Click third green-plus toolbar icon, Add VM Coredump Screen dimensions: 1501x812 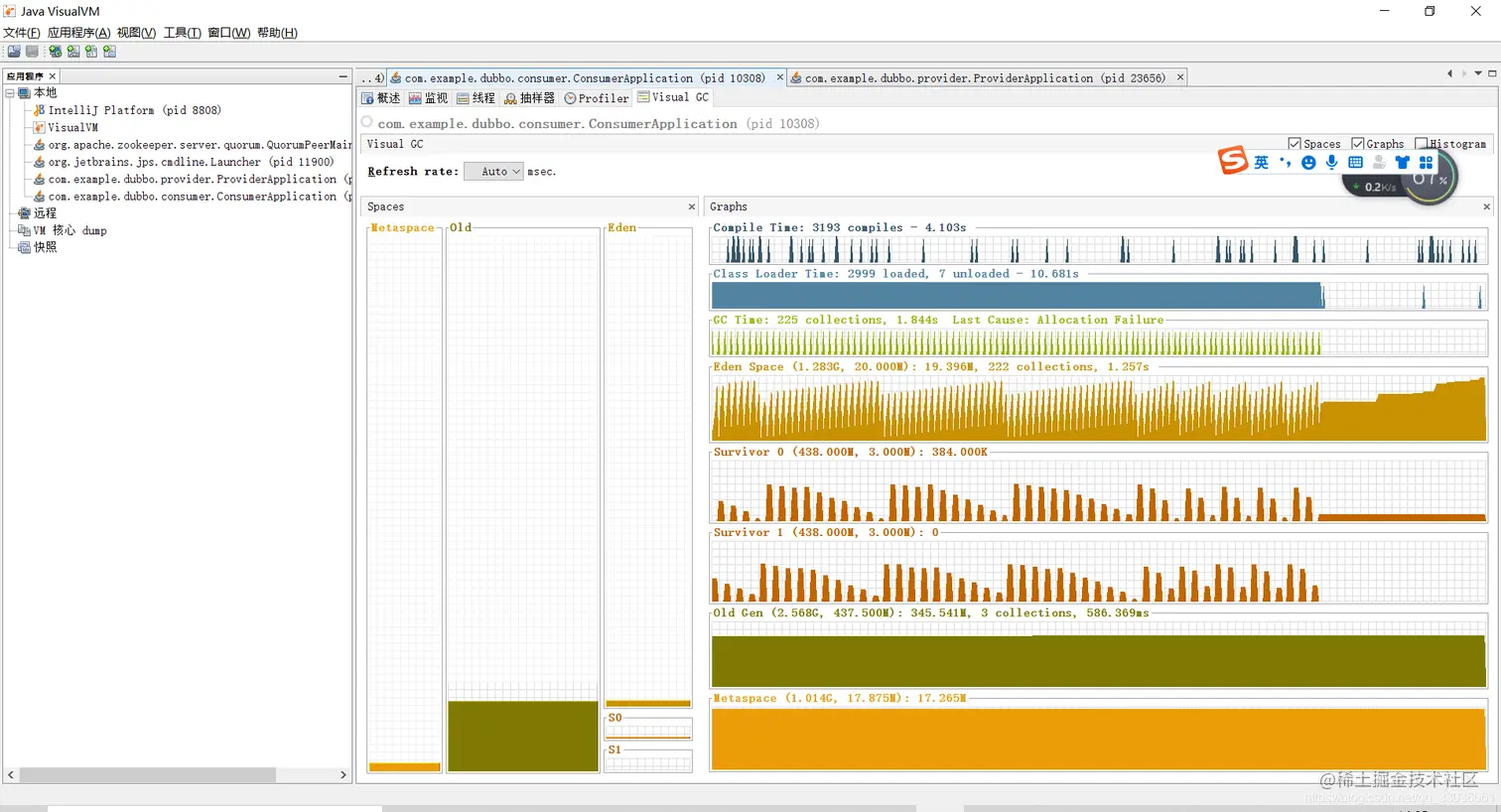pyautogui.click(x=91, y=52)
